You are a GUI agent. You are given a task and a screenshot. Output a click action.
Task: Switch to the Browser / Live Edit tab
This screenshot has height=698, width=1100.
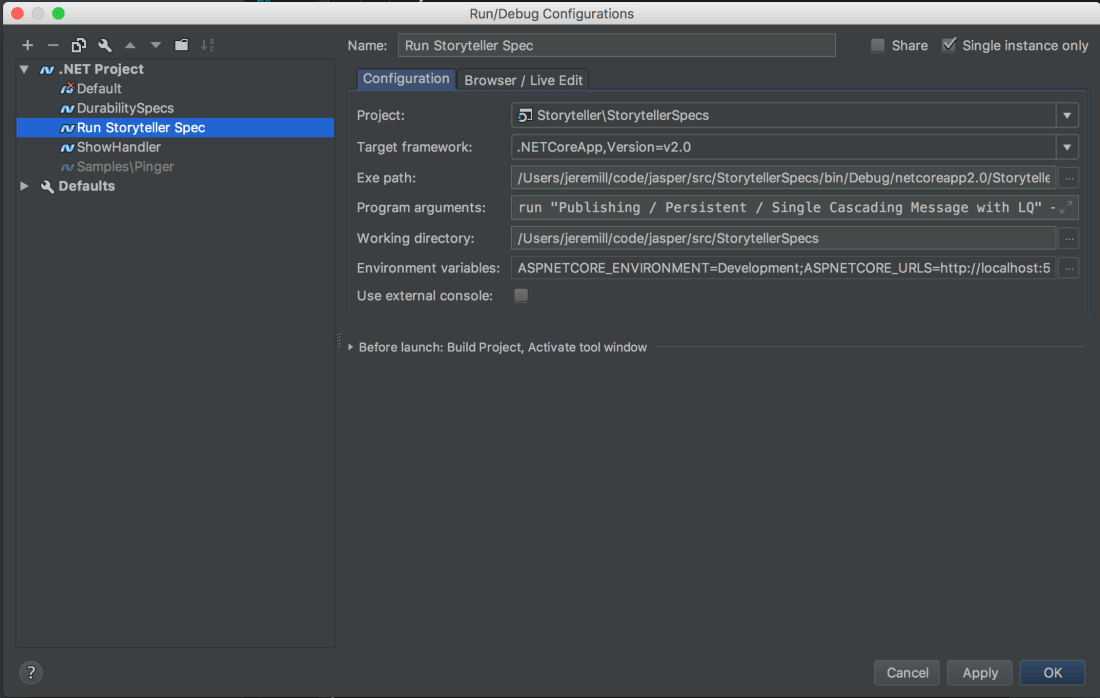pos(523,80)
